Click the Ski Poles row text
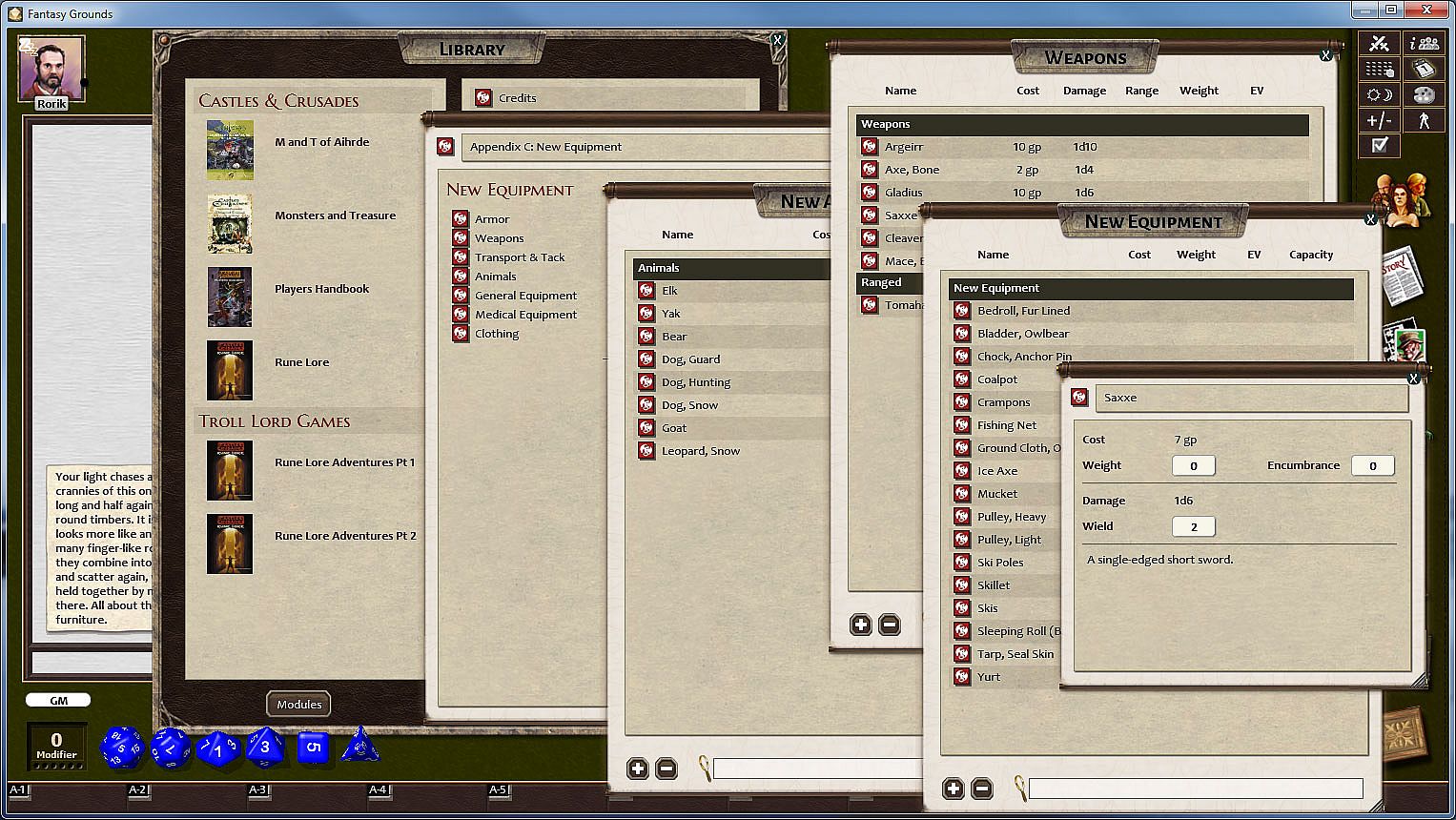The height and width of the screenshot is (820, 1456). click(x=1000, y=562)
